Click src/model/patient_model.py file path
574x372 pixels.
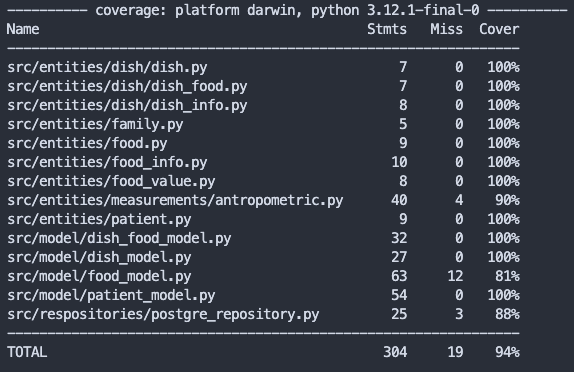click(111, 296)
